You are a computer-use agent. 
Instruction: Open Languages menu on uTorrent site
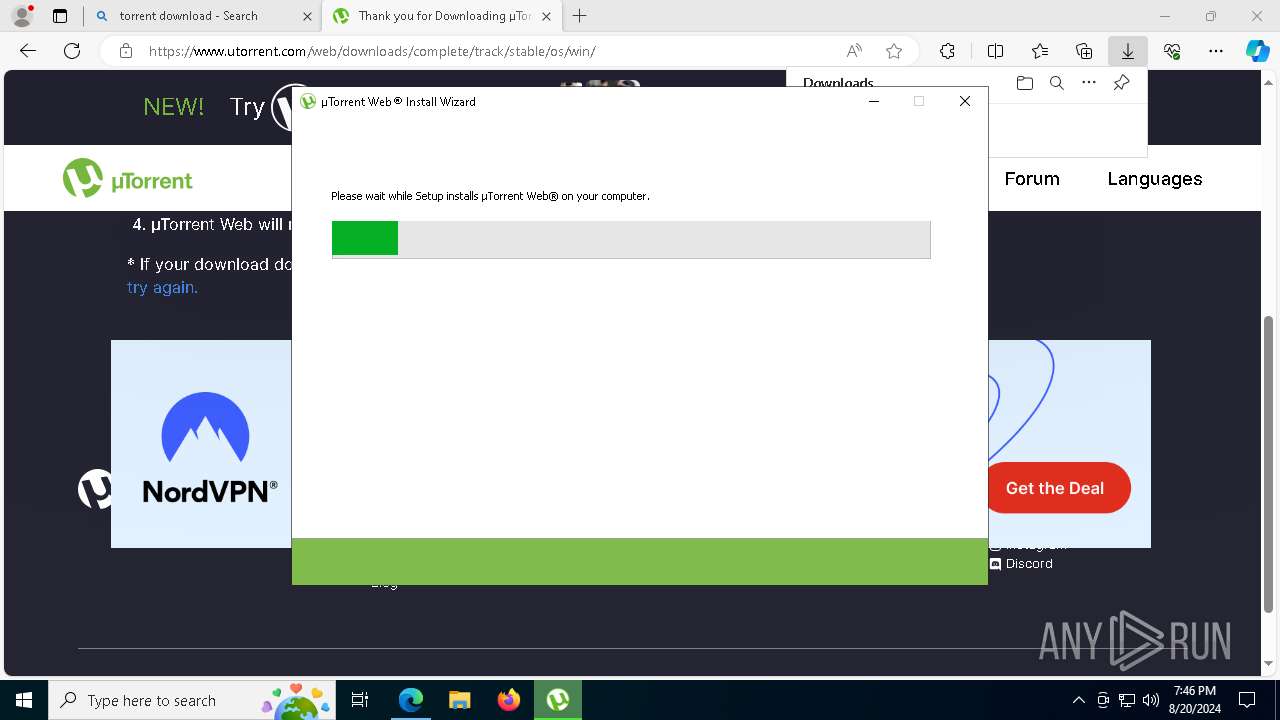[1154, 179]
